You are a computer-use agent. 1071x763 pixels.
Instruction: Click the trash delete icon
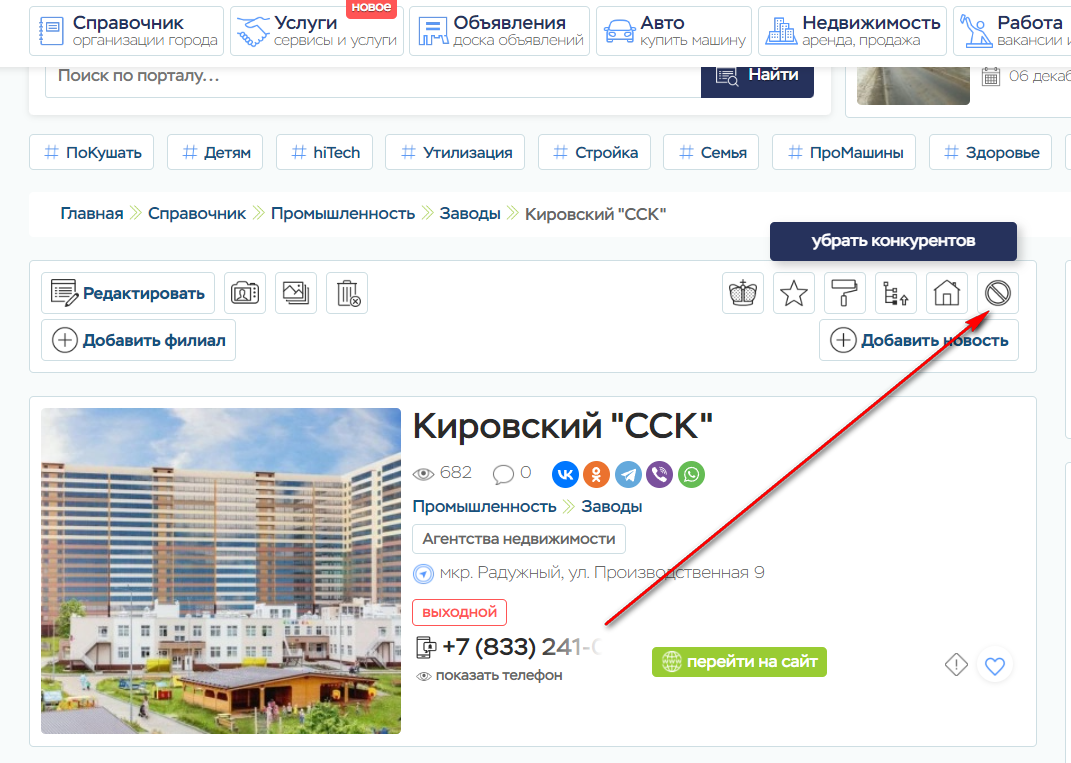347,293
